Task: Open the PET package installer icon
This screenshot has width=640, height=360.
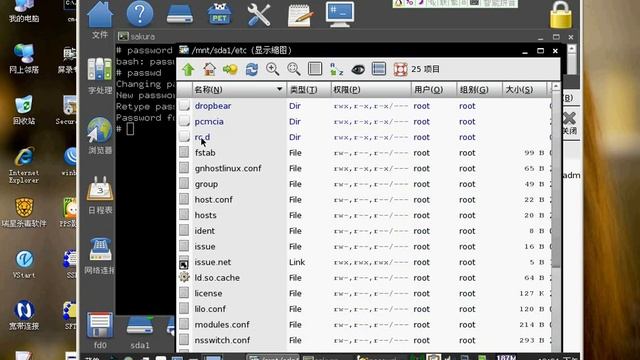Action: click(x=219, y=14)
